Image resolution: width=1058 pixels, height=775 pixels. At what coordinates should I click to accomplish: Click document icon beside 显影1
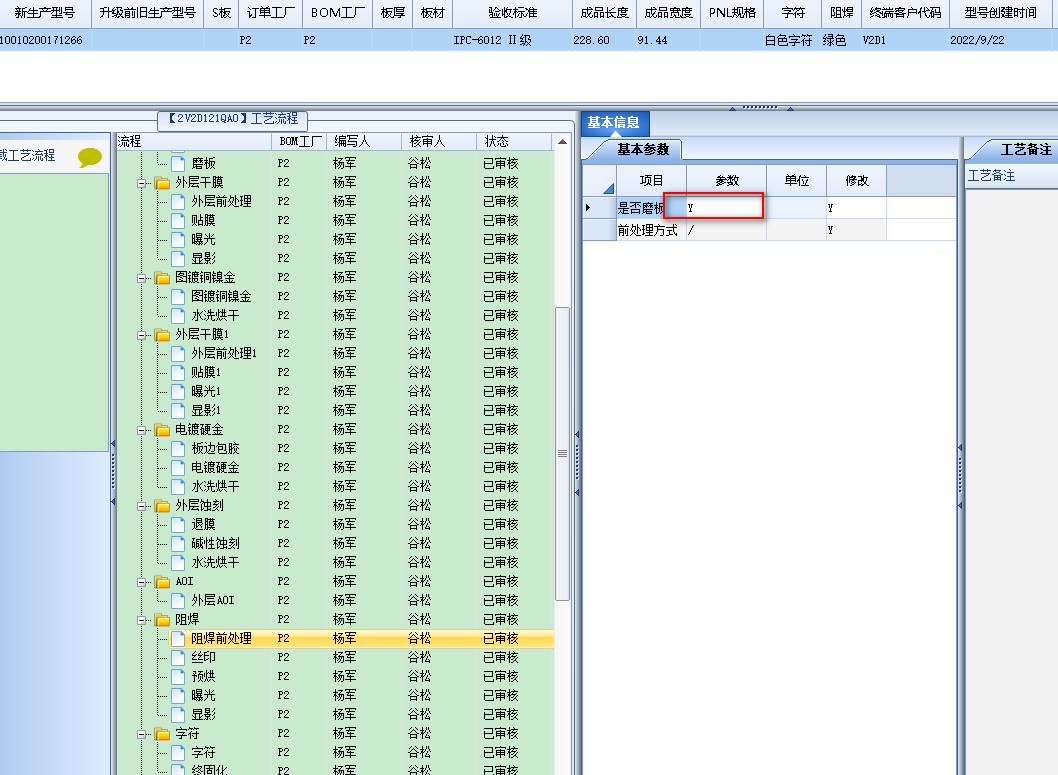pos(178,410)
